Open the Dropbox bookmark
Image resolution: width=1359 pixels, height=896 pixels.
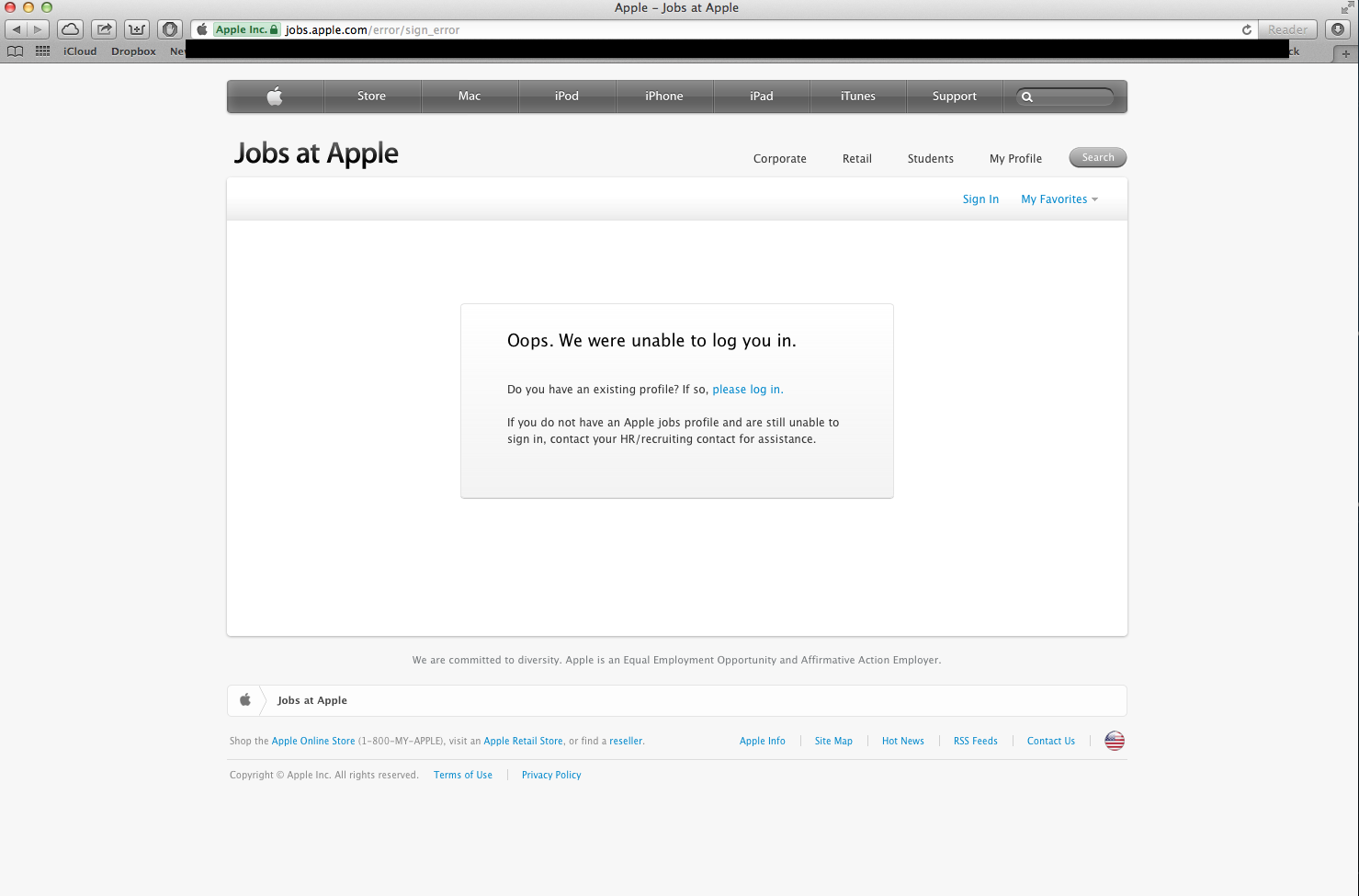click(133, 51)
